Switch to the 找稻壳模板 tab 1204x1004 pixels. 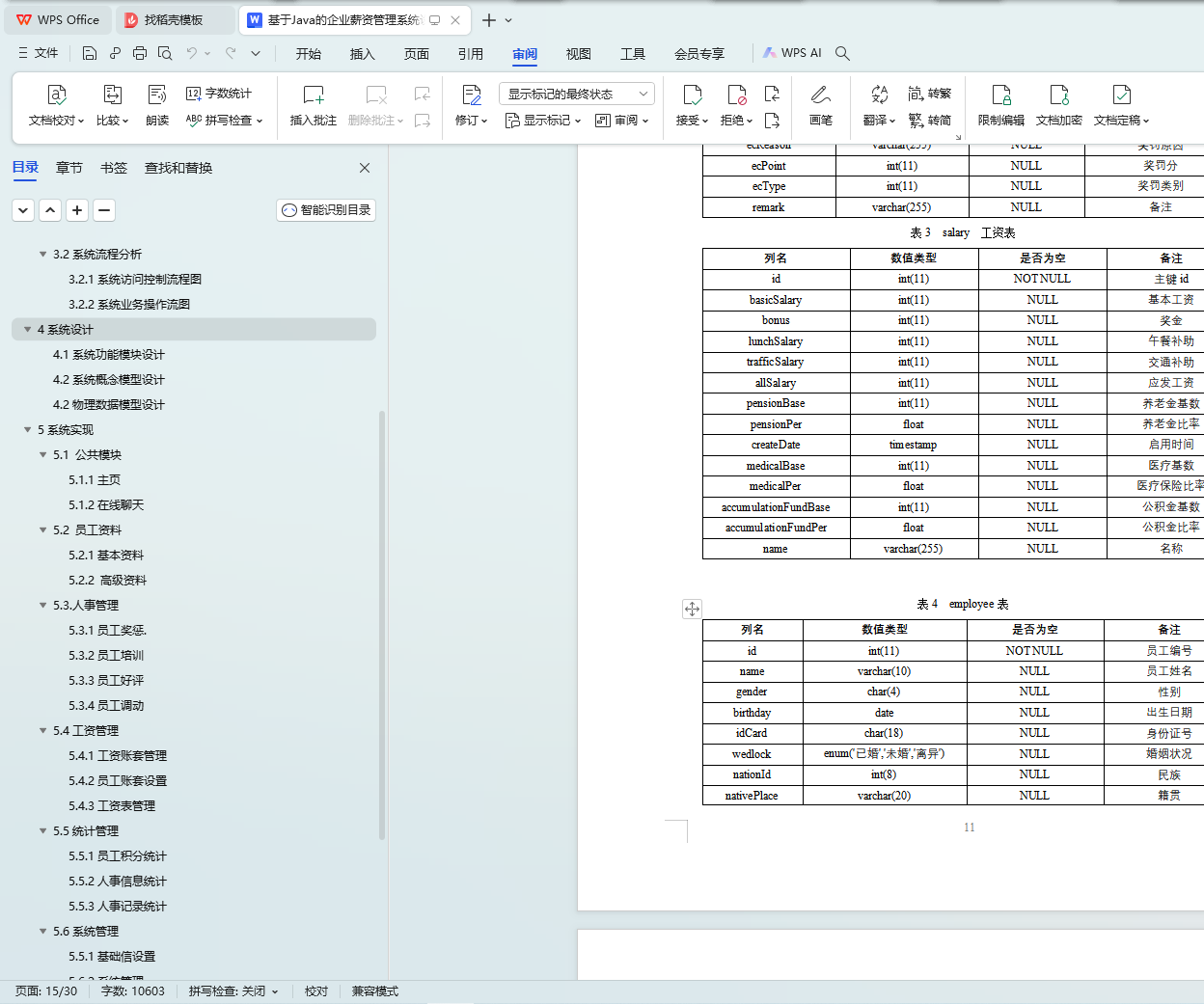tap(175, 19)
